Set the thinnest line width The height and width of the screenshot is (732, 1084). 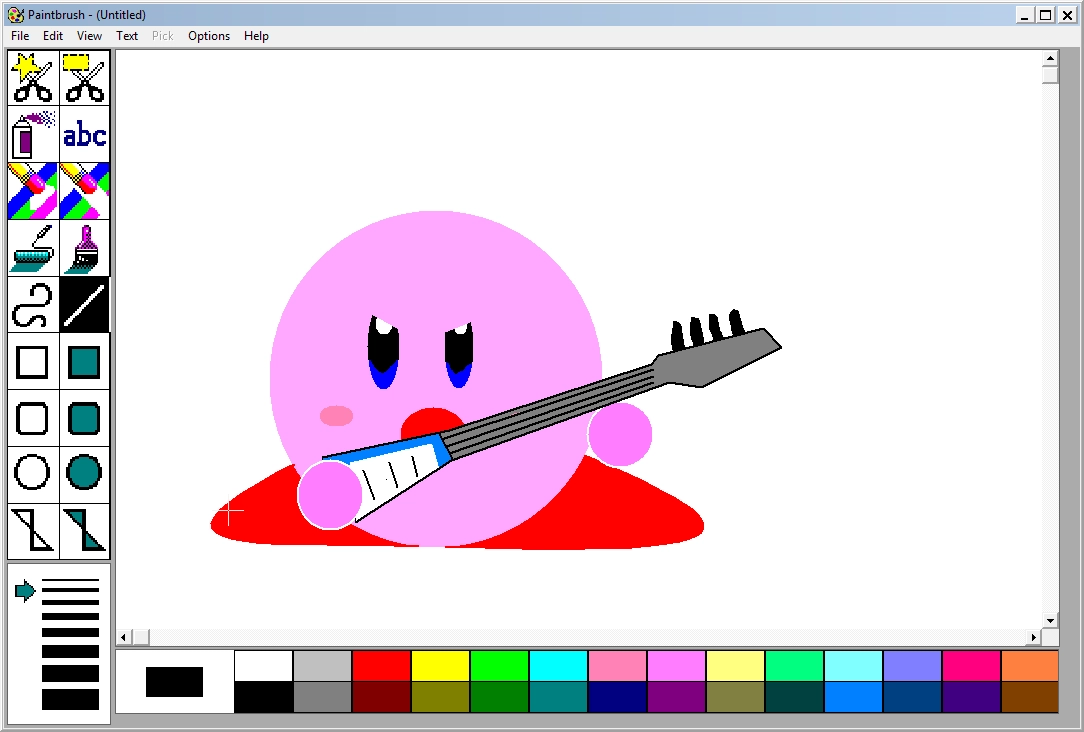pos(71,581)
